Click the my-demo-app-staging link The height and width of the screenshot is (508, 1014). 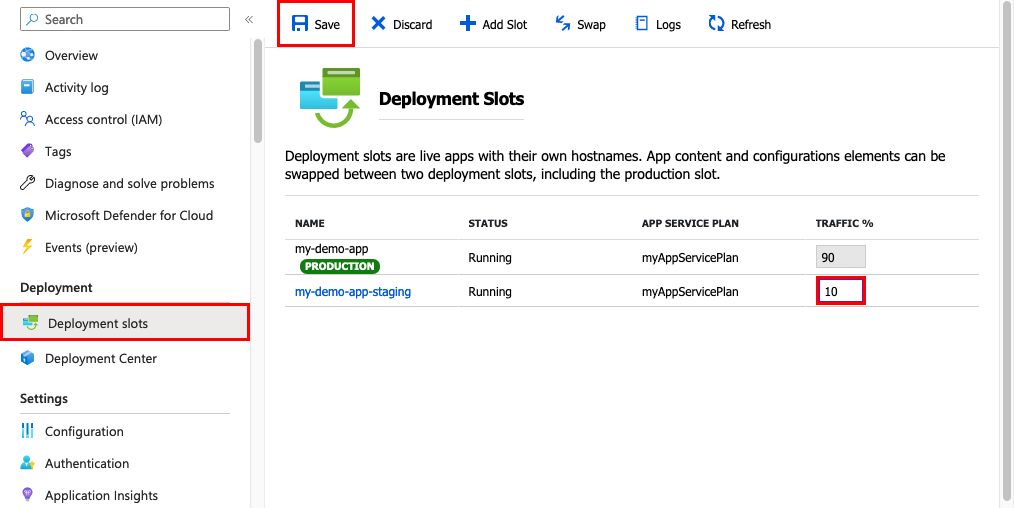point(353,292)
